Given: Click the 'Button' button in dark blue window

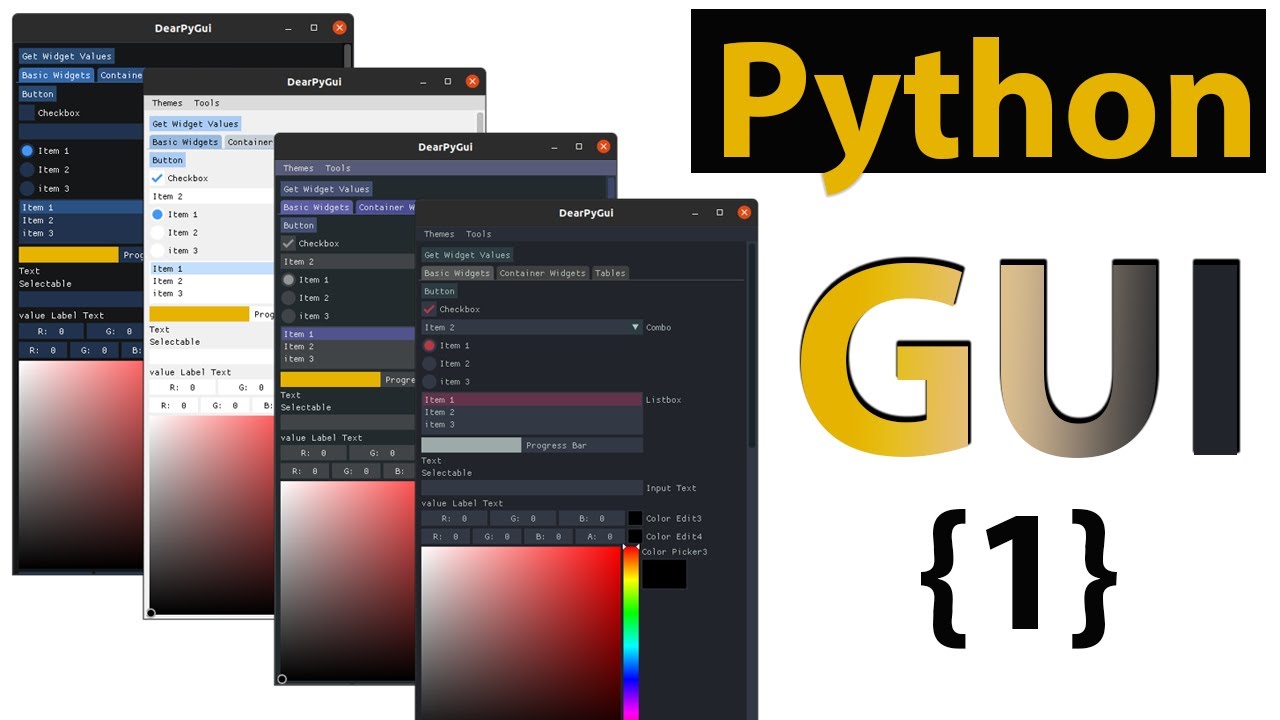Looking at the screenshot, I should click(x=37, y=94).
